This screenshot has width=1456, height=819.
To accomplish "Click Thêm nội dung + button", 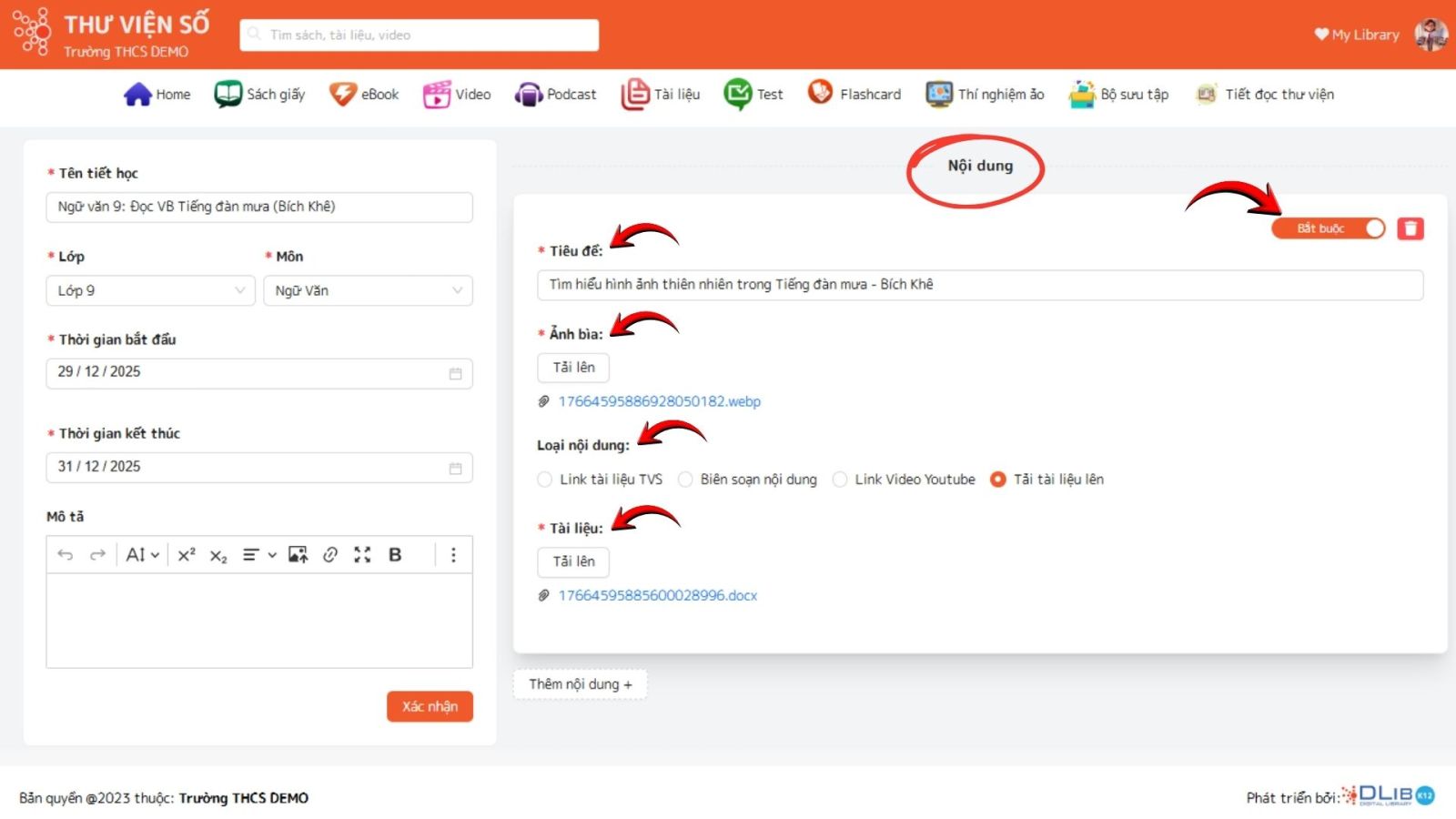I will click(x=580, y=684).
